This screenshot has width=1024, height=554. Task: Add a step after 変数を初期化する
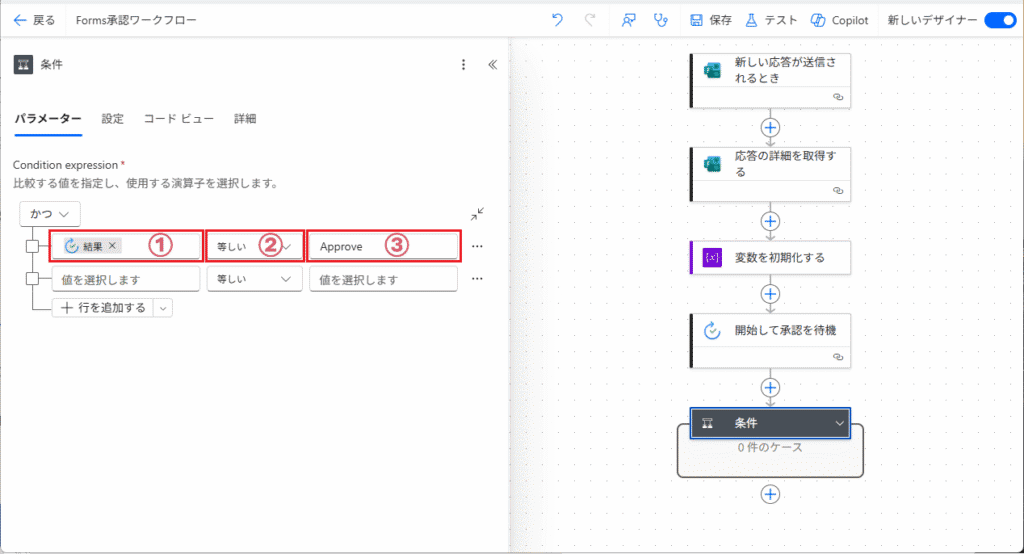click(x=770, y=294)
